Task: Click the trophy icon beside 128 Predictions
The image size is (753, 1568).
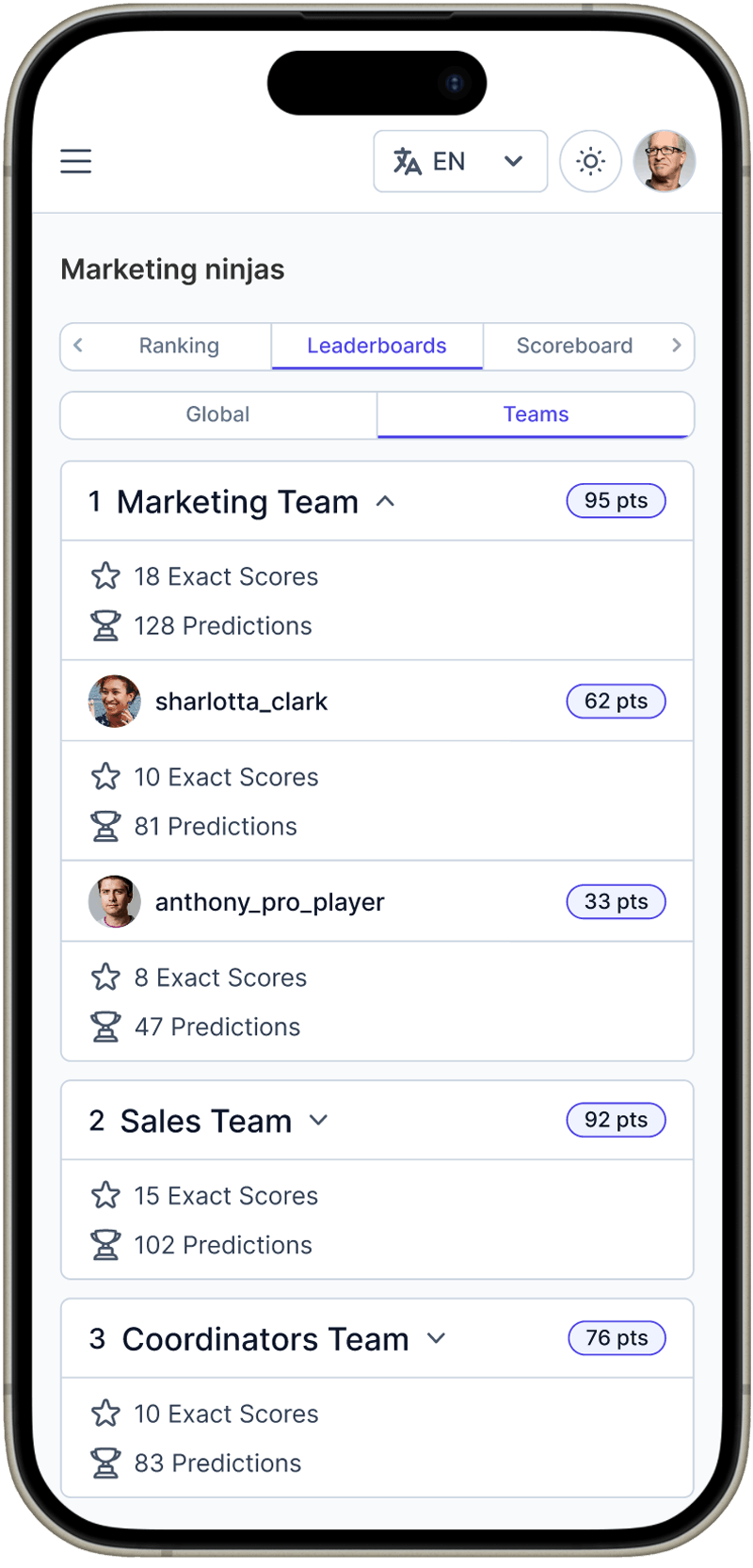Action: coord(106,624)
